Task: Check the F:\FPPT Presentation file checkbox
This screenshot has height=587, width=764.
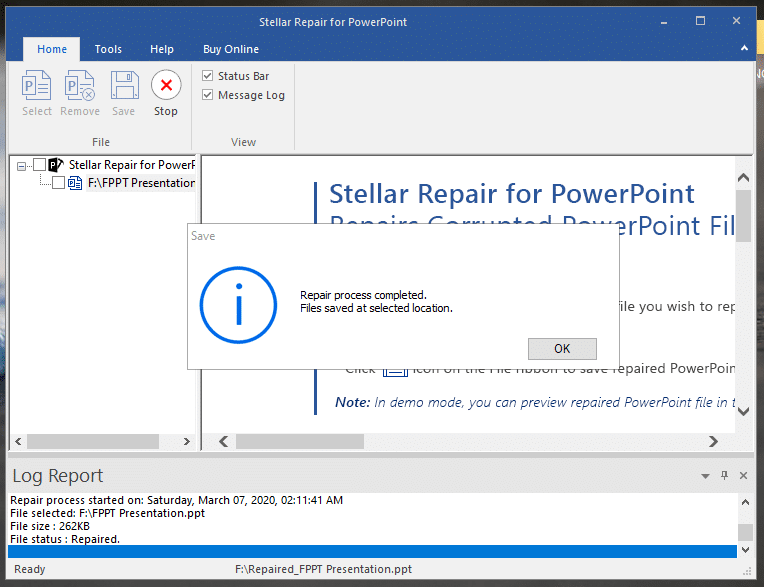Action: click(58, 183)
